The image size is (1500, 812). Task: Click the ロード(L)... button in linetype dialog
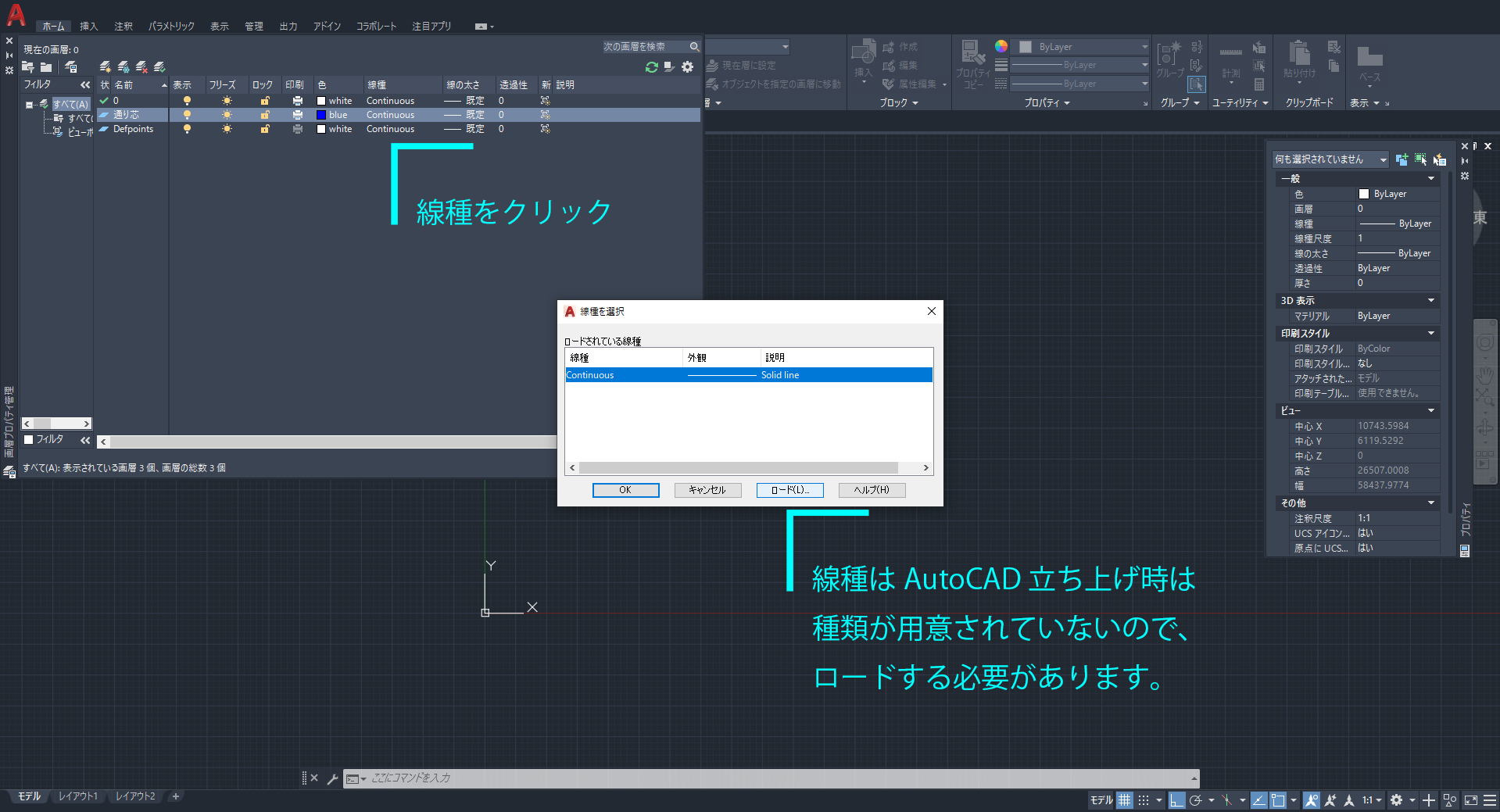pyautogui.click(x=789, y=490)
